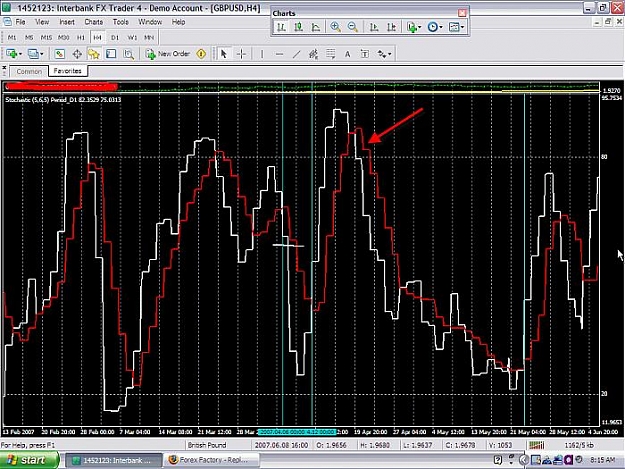This screenshot has height=469, width=625.
Task: Switch to MN timeframe
Action: click(149, 37)
